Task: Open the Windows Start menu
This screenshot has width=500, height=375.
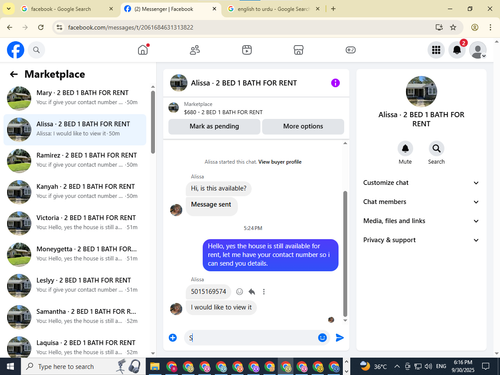Action: tap(10, 367)
